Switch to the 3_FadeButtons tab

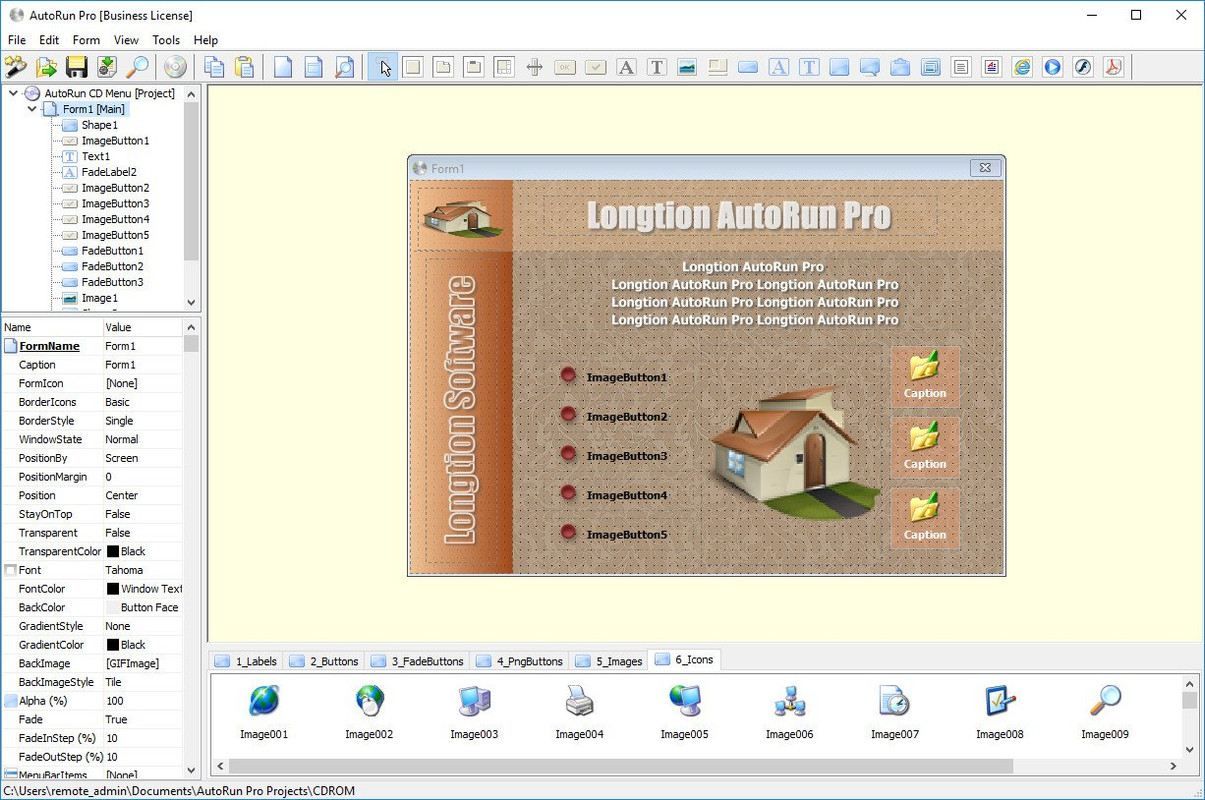pyautogui.click(x=417, y=661)
